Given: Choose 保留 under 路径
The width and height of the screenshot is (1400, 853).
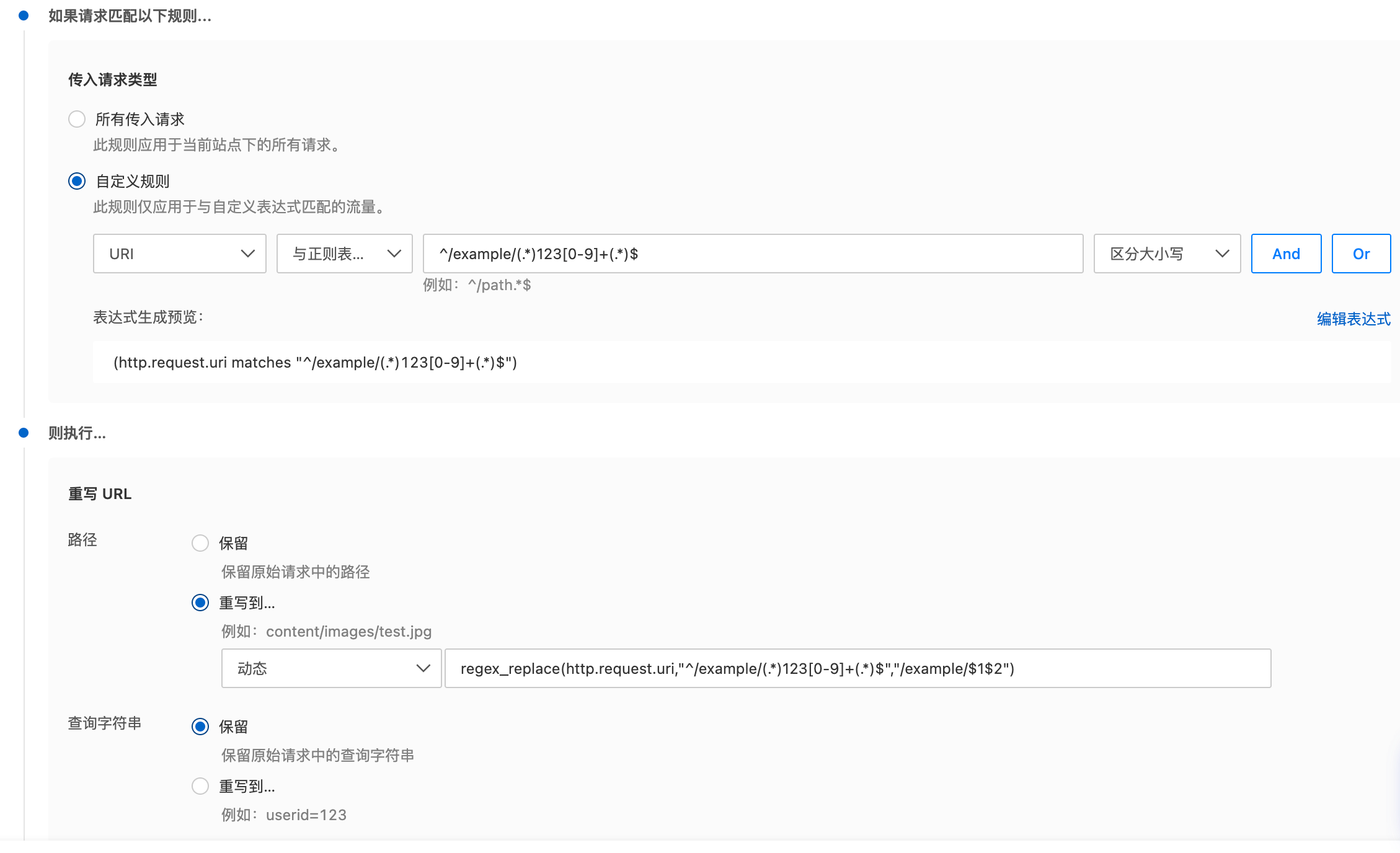Looking at the screenshot, I should tap(200, 543).
